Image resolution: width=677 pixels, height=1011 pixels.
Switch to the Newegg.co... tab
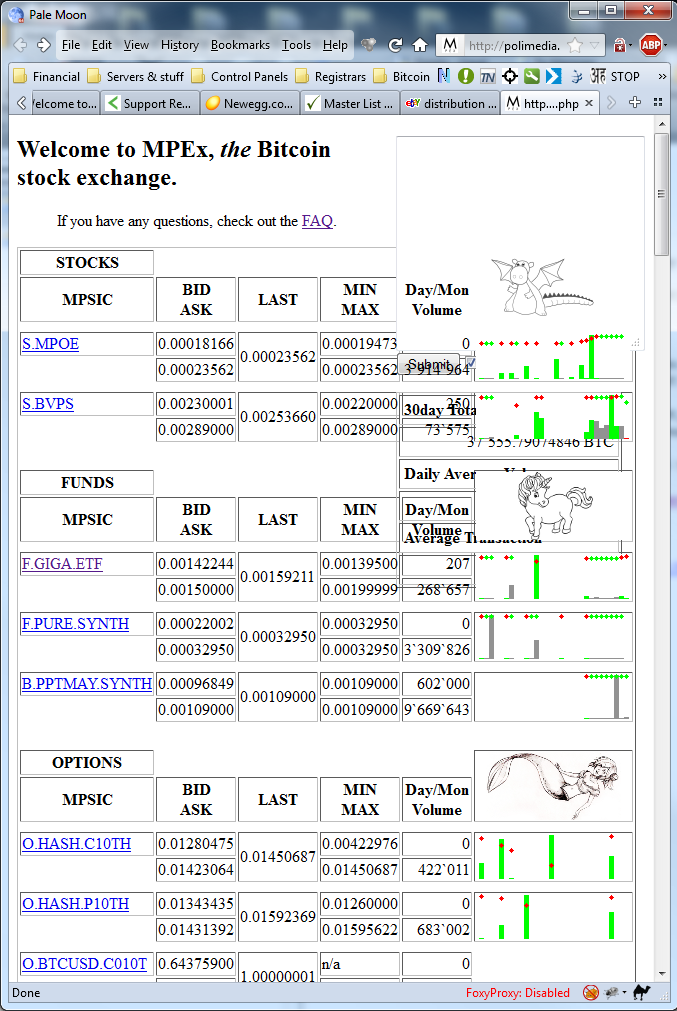click(x=250, y=103)
